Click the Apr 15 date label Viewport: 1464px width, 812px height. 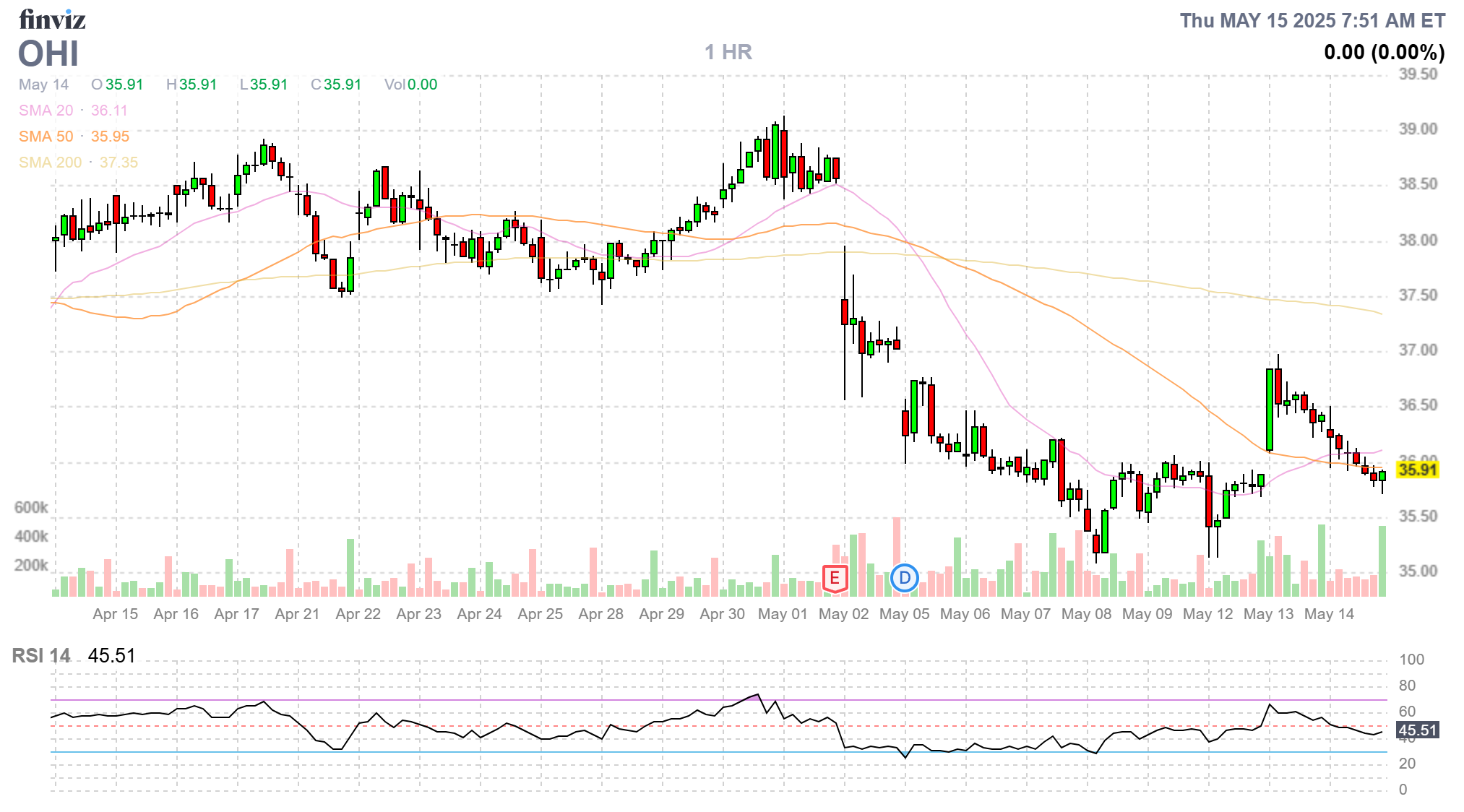115,614
